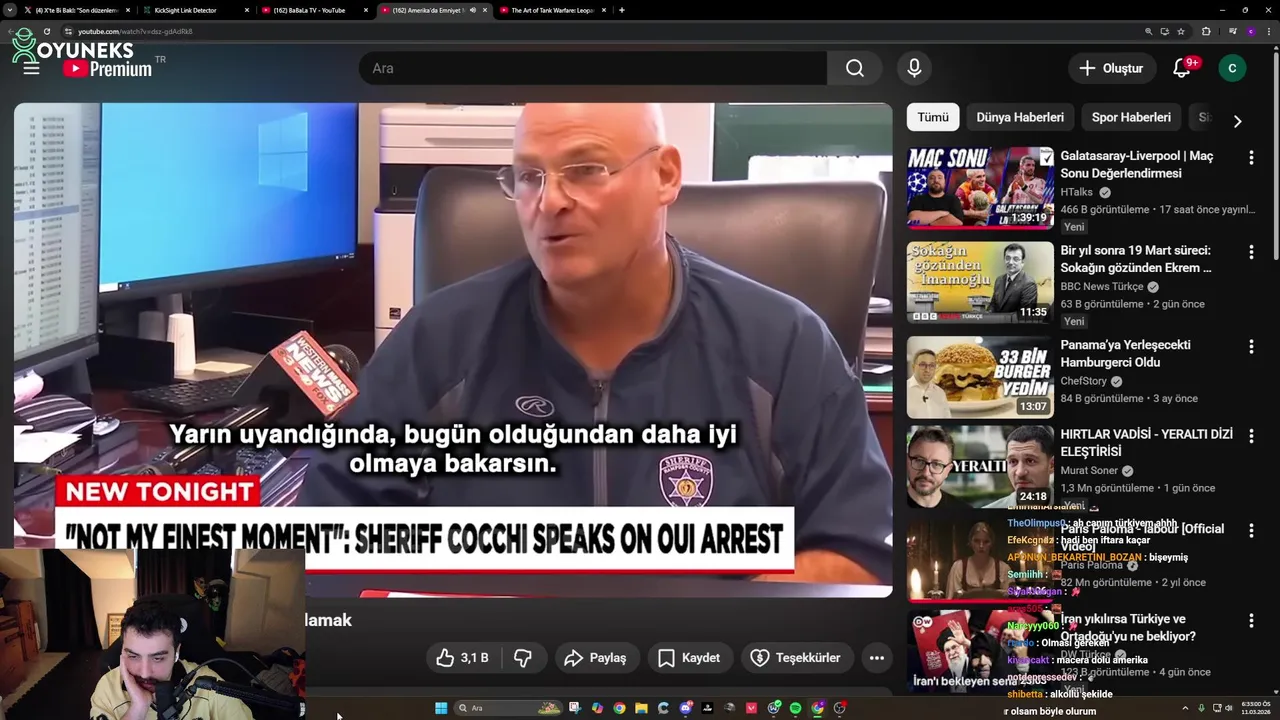The image size is (1280, 720).
Task: Open options for HIRTLAR VADİSİ video
Action: click(x=1251, y=436)
